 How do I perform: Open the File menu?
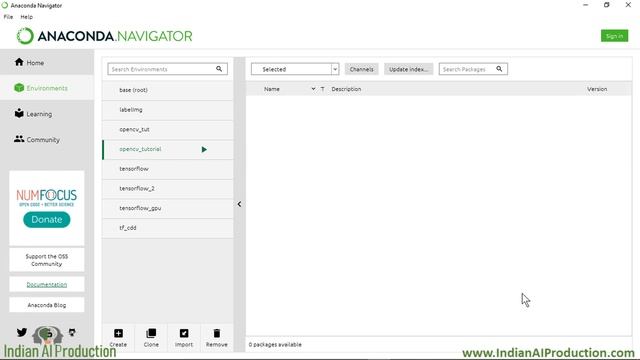click(8, 17)
